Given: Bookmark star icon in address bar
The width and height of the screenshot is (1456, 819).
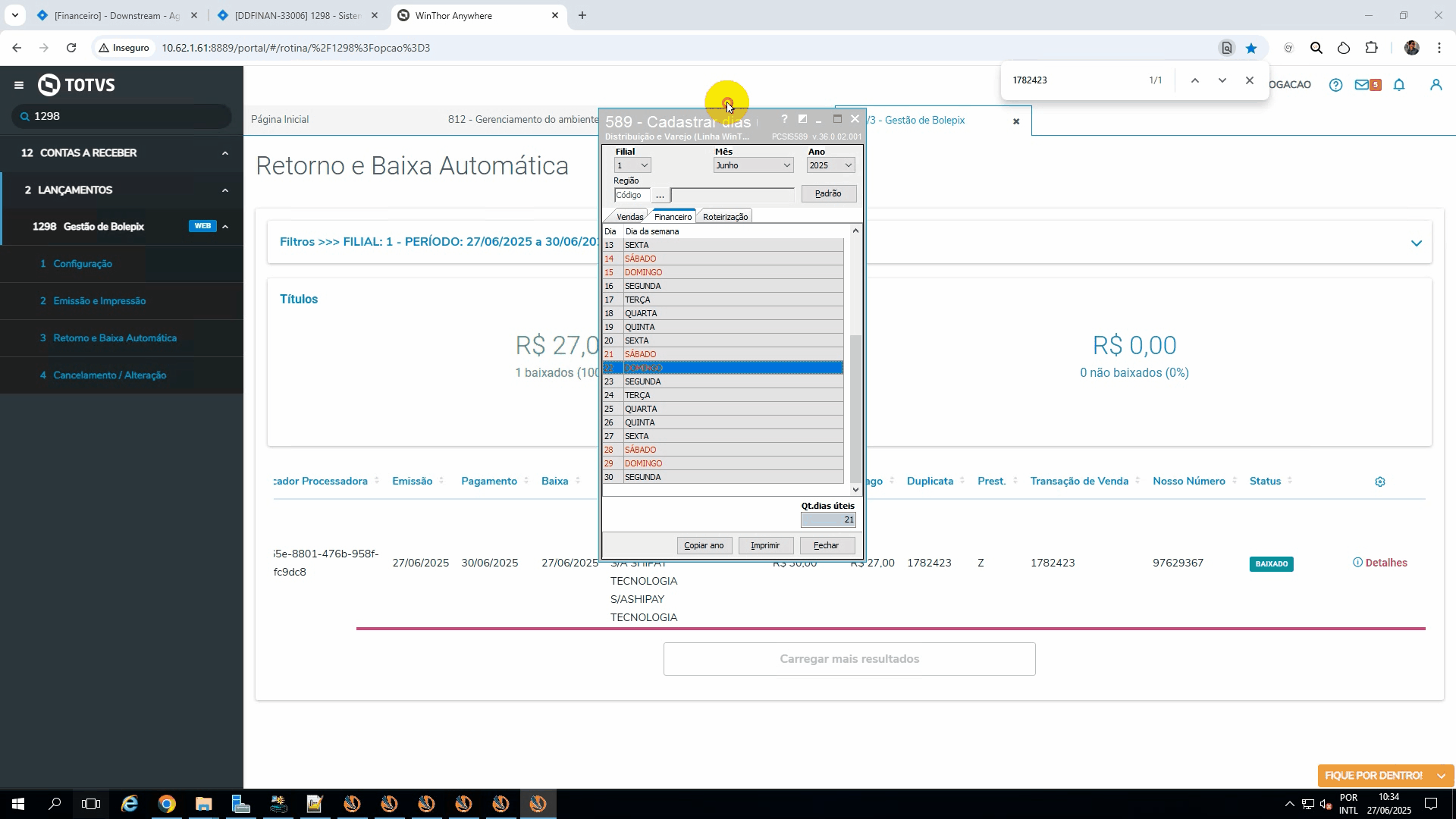Looking at the screenshot, I should pyautogui.click(x=1251, y=48).
